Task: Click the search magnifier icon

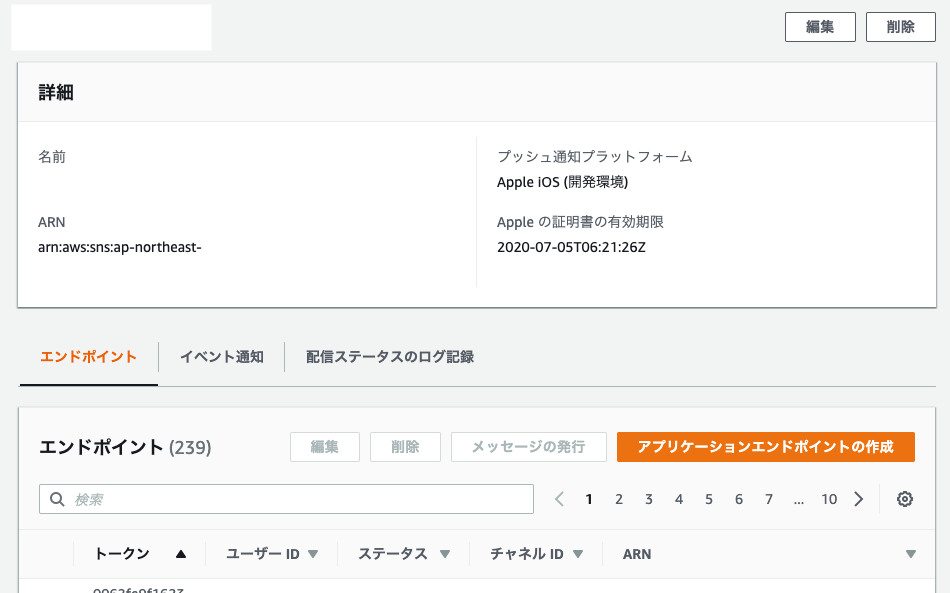Action: [56, 499]
